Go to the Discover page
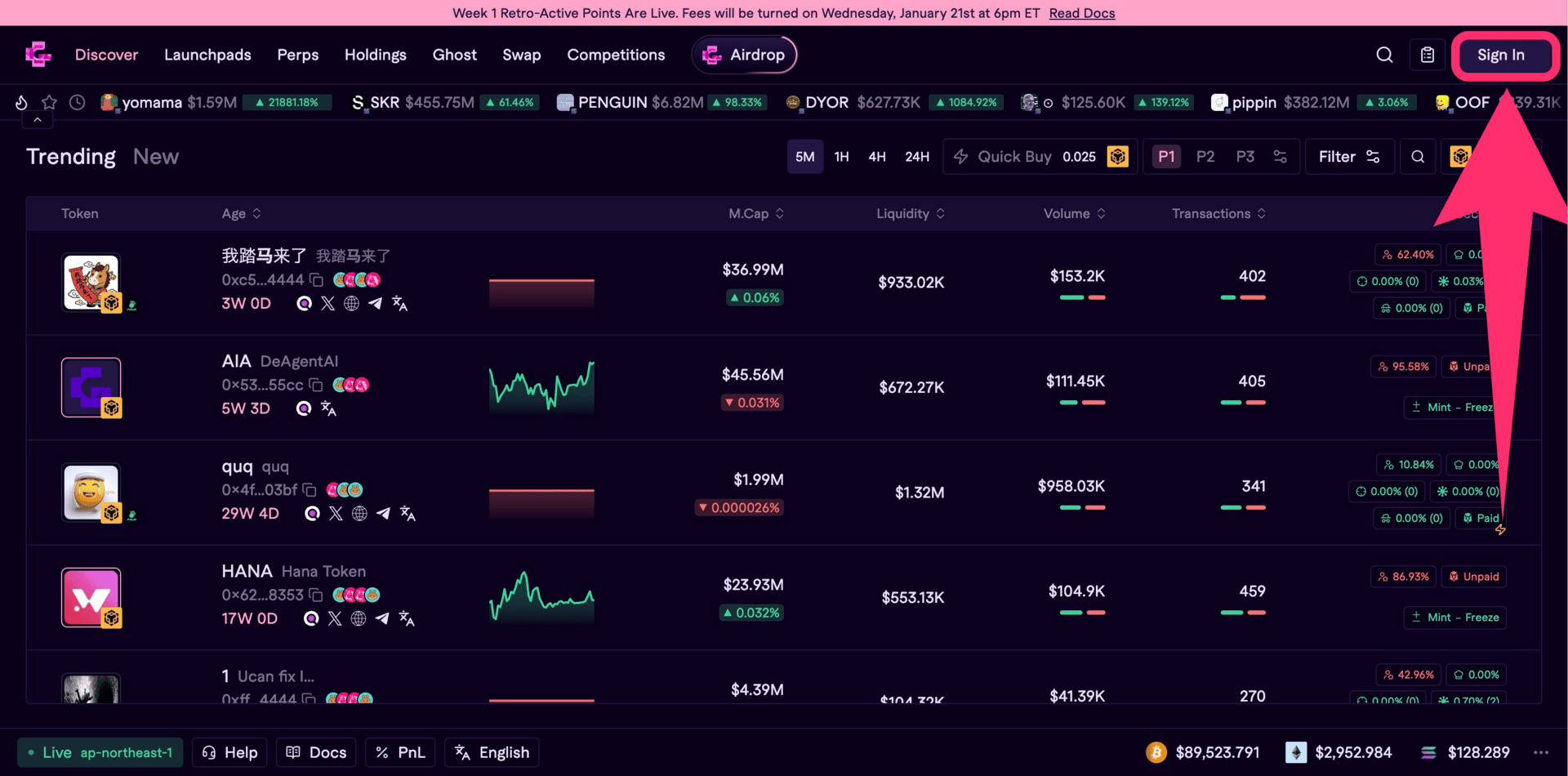 [107, 55]
